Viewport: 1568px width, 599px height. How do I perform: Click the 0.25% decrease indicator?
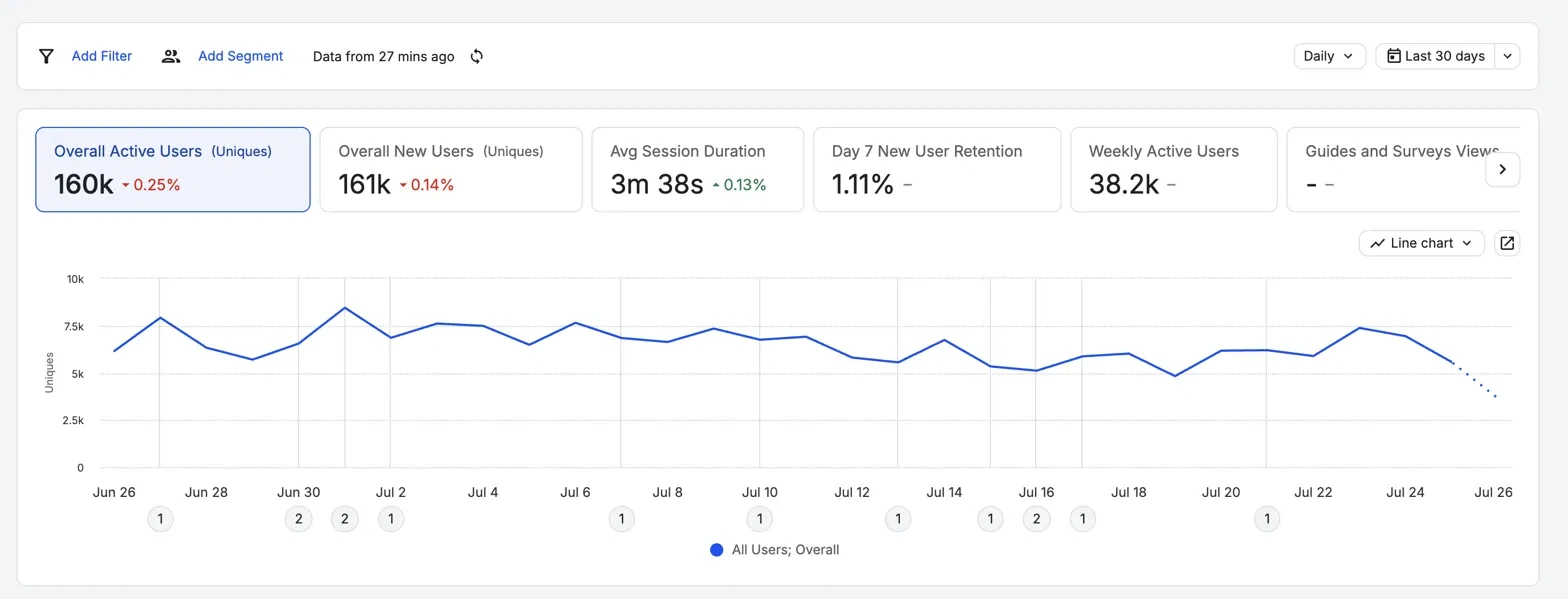[x=151, y=185]
